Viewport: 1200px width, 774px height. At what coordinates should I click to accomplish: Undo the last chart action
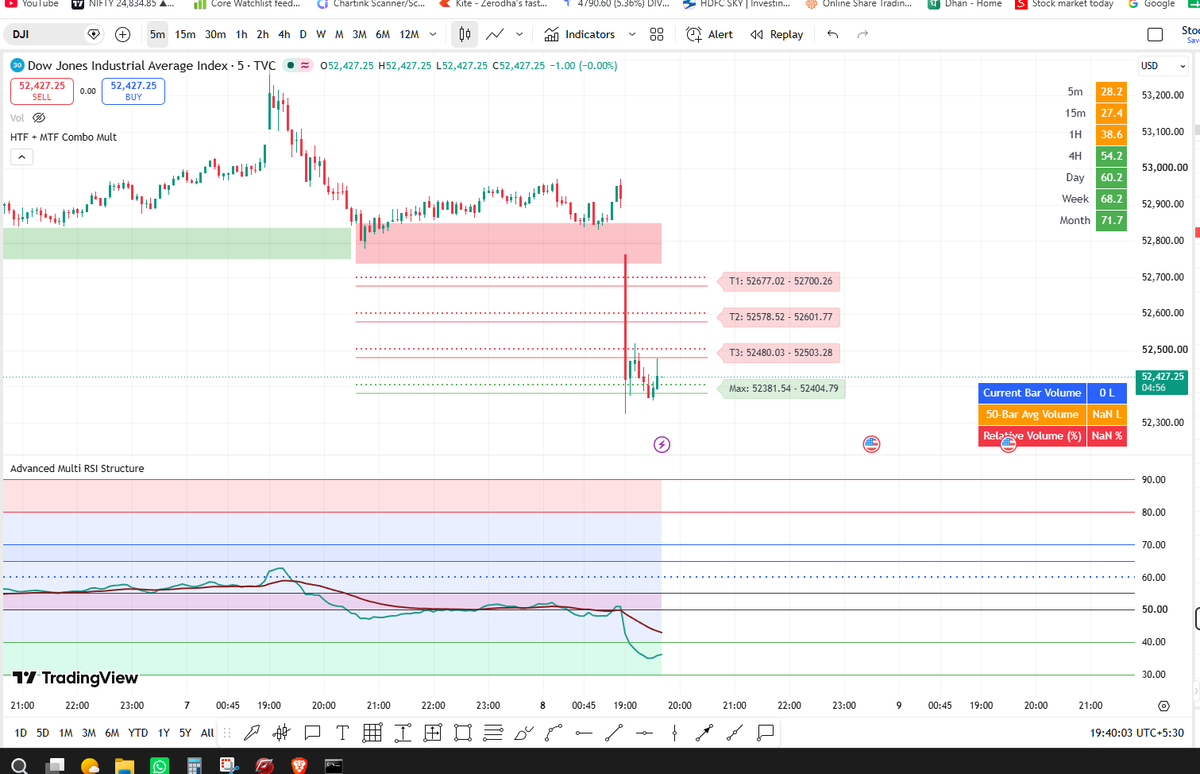(833, 34)
